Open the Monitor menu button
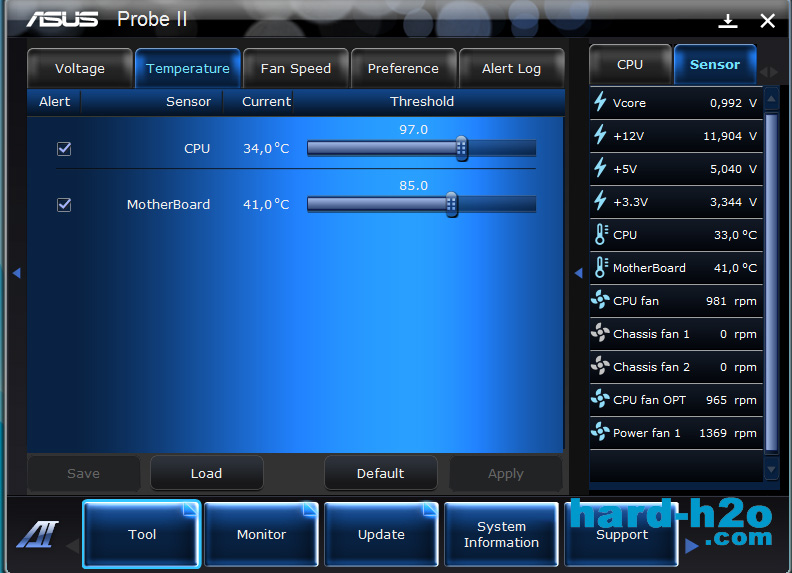 point(261,534)
